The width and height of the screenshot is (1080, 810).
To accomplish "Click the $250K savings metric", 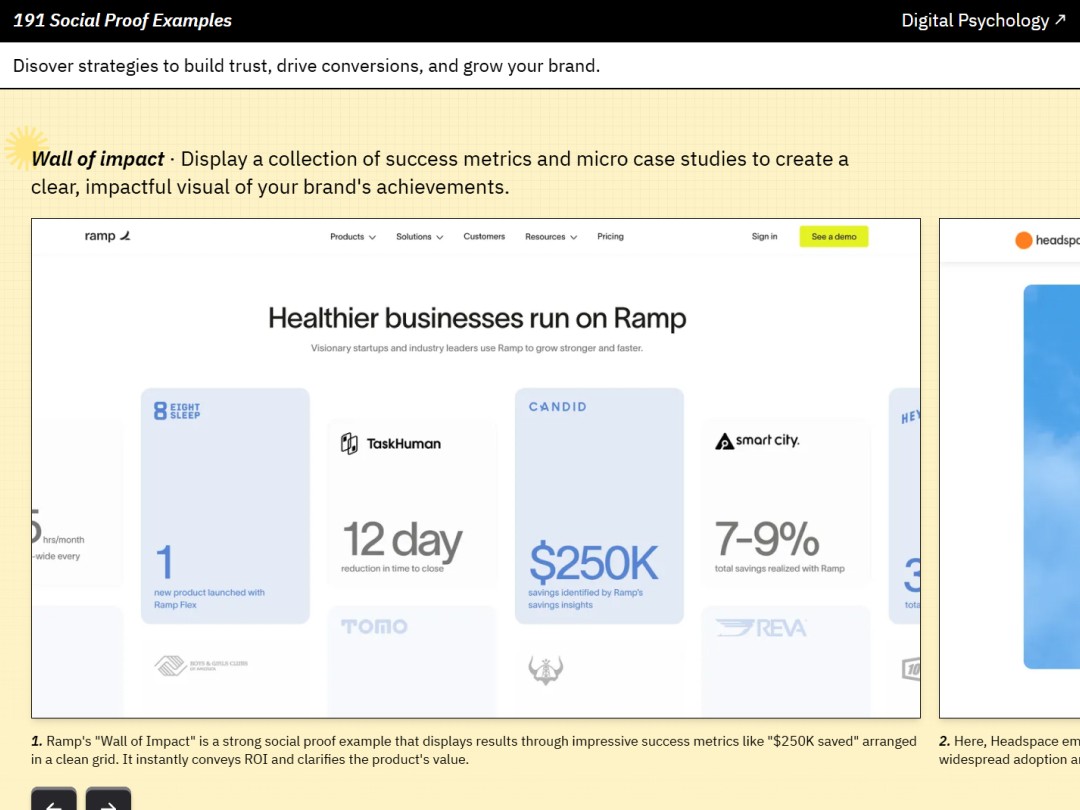I will tap(593, 563).
